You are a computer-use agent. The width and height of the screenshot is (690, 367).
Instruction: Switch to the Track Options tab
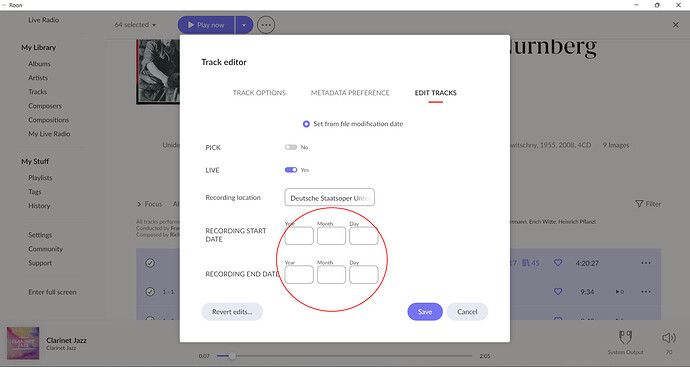[x=259, y=93]
